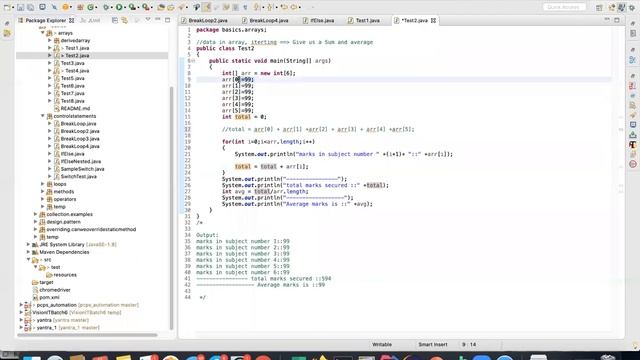Click the External Tools run icon

point(146,7)
